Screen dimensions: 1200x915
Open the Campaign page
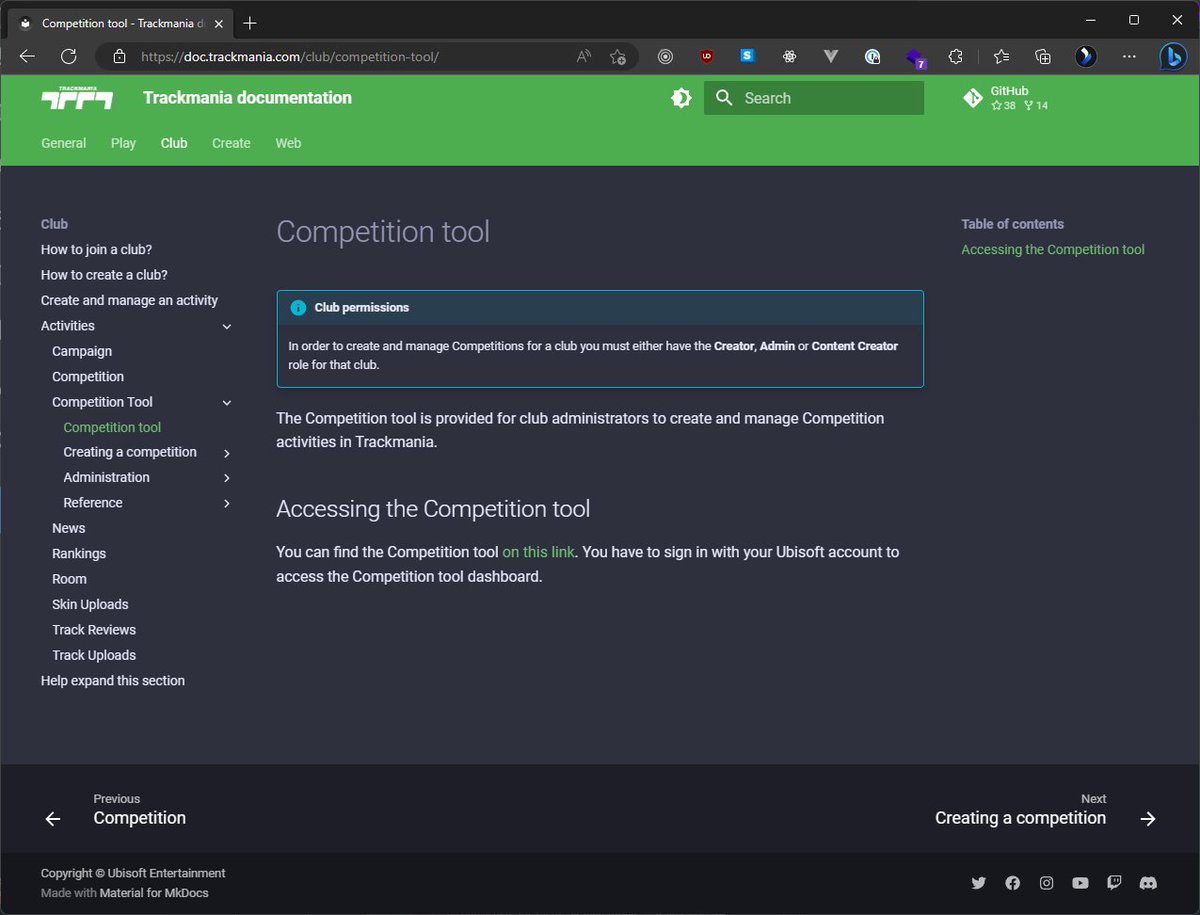click(82, 351)
